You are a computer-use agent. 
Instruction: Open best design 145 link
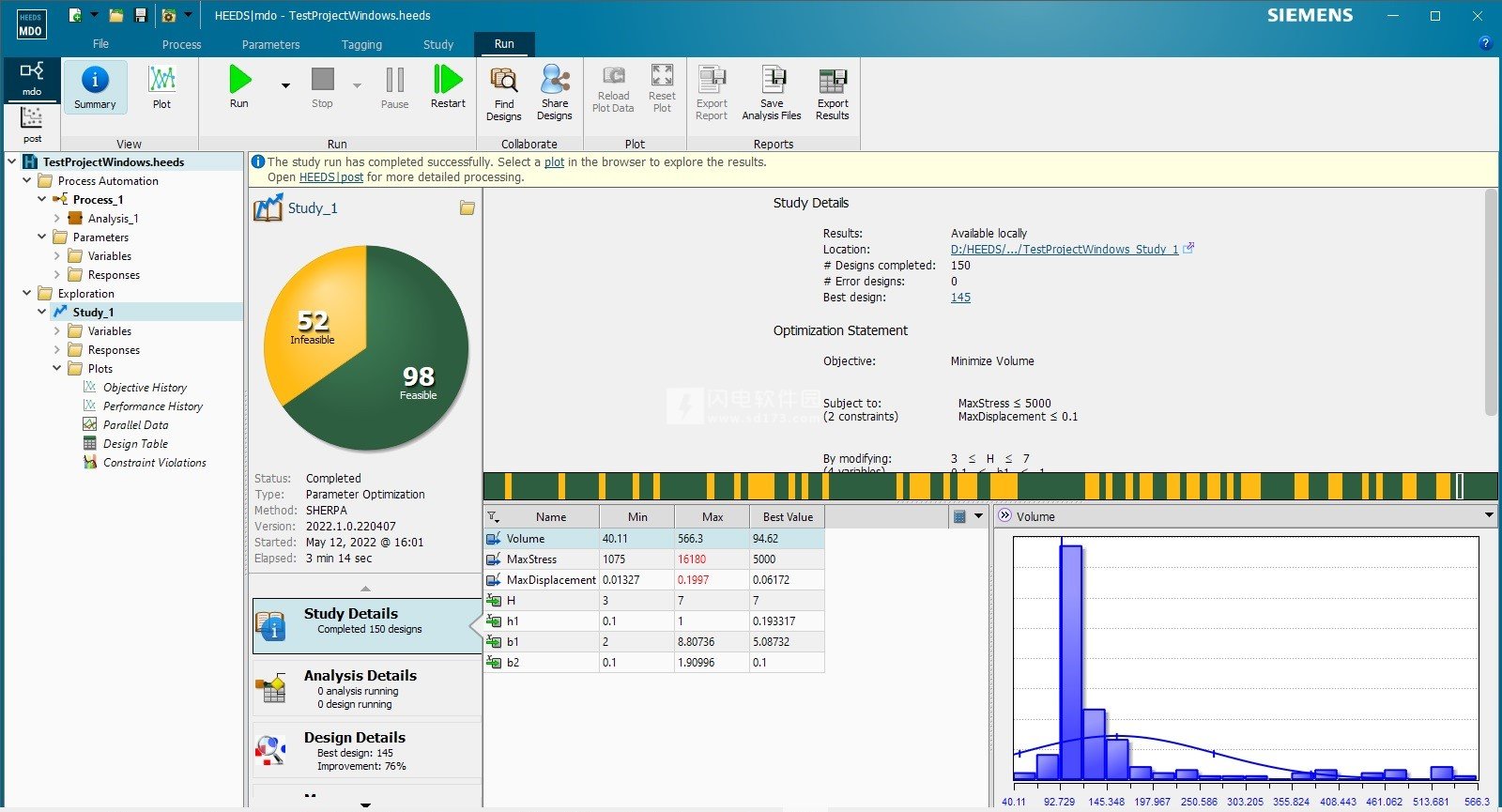[960, 298]
